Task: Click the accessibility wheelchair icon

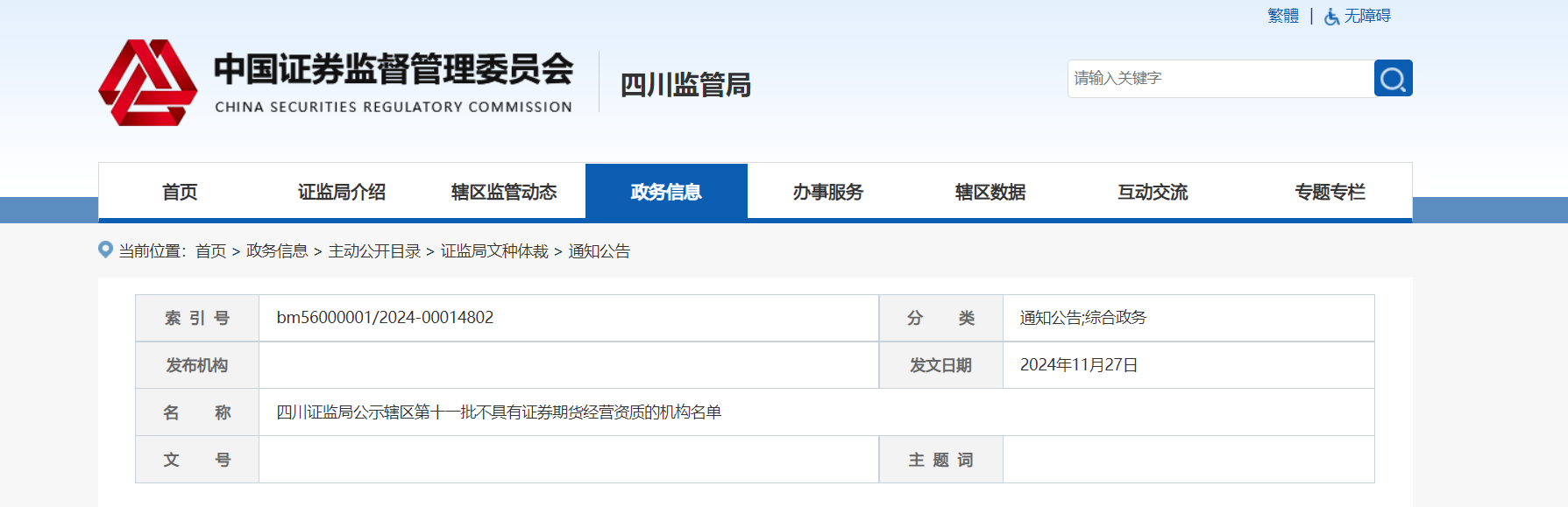Action: tap(1331, 17)
